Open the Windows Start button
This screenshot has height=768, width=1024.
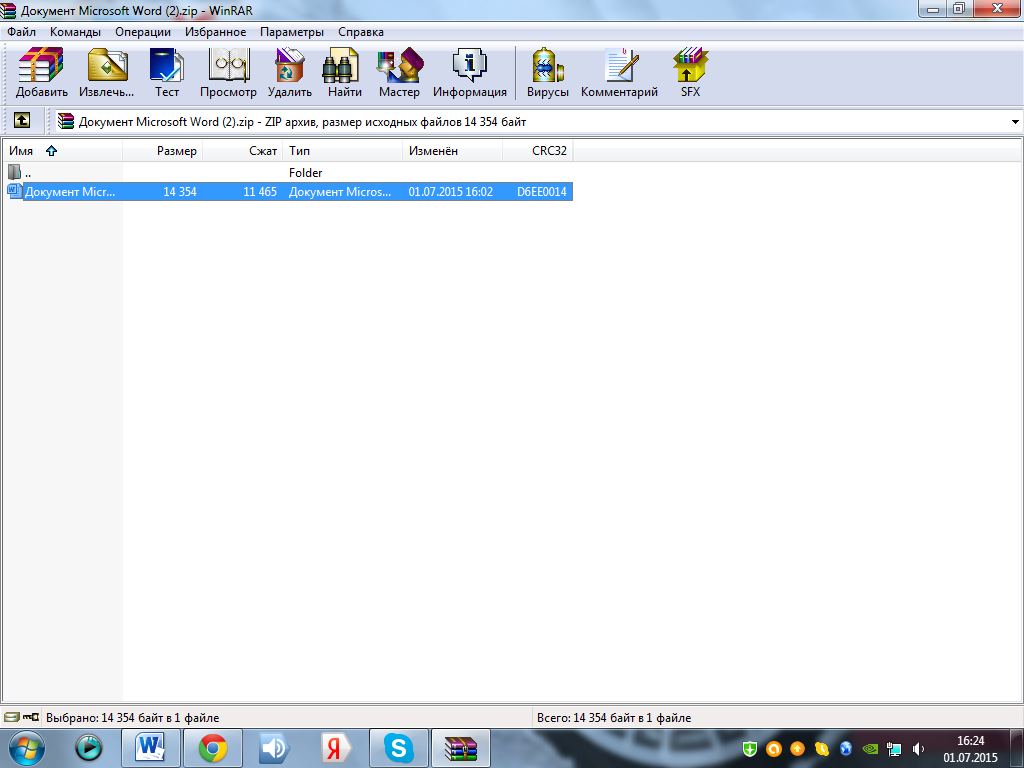point(26,748)
